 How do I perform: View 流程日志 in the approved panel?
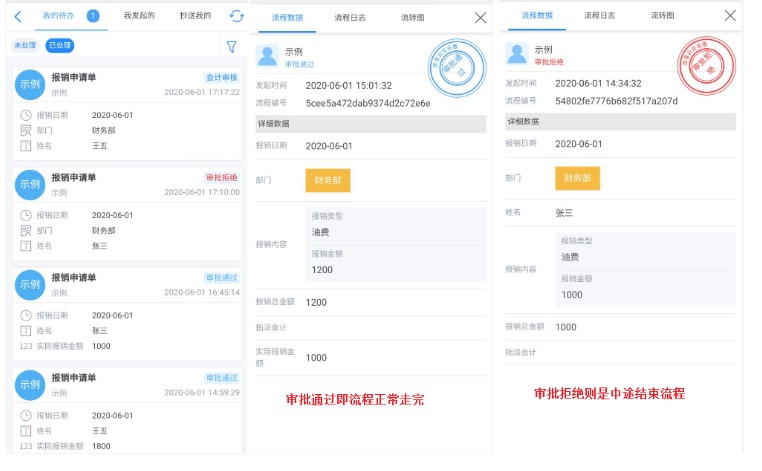point(349,17)
